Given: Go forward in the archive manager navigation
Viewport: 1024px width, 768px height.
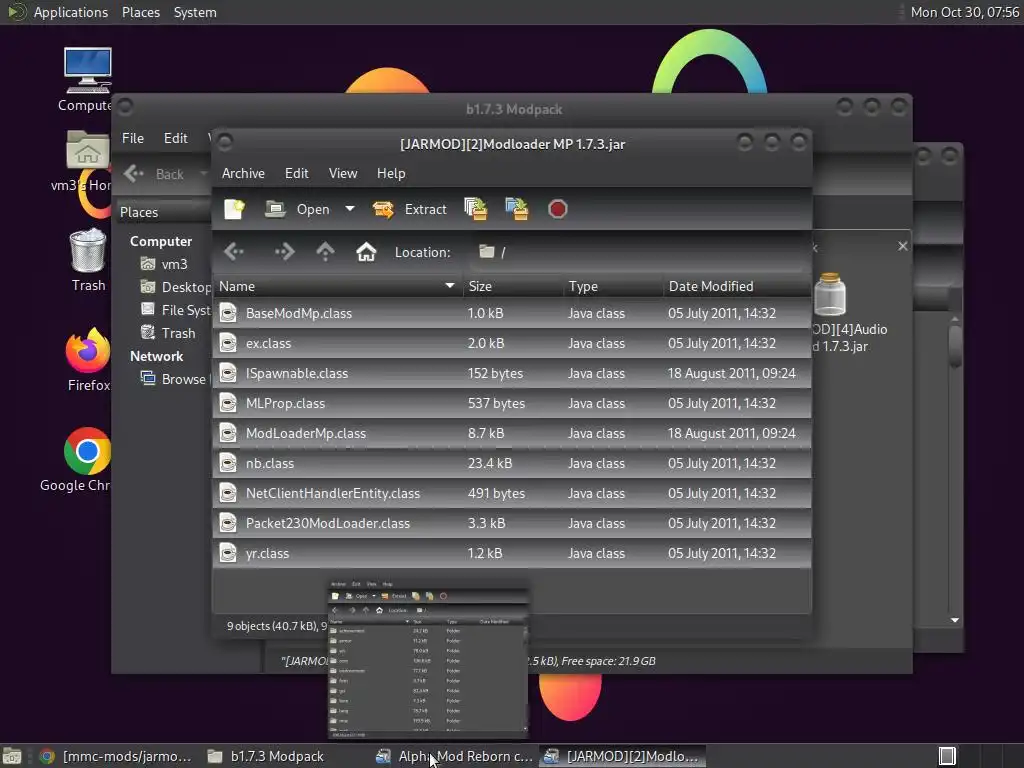Looking at the screenshot, I should tap(283, 252).
